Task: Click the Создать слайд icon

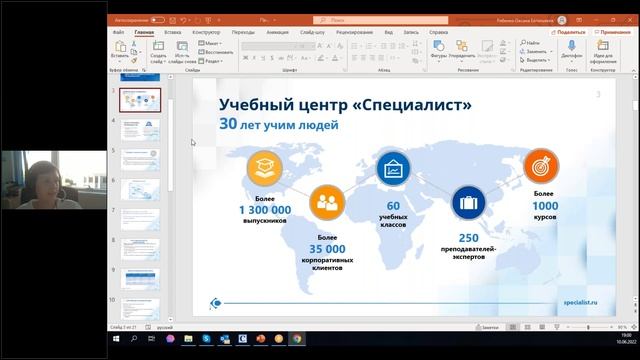Action: coord(158,46)
